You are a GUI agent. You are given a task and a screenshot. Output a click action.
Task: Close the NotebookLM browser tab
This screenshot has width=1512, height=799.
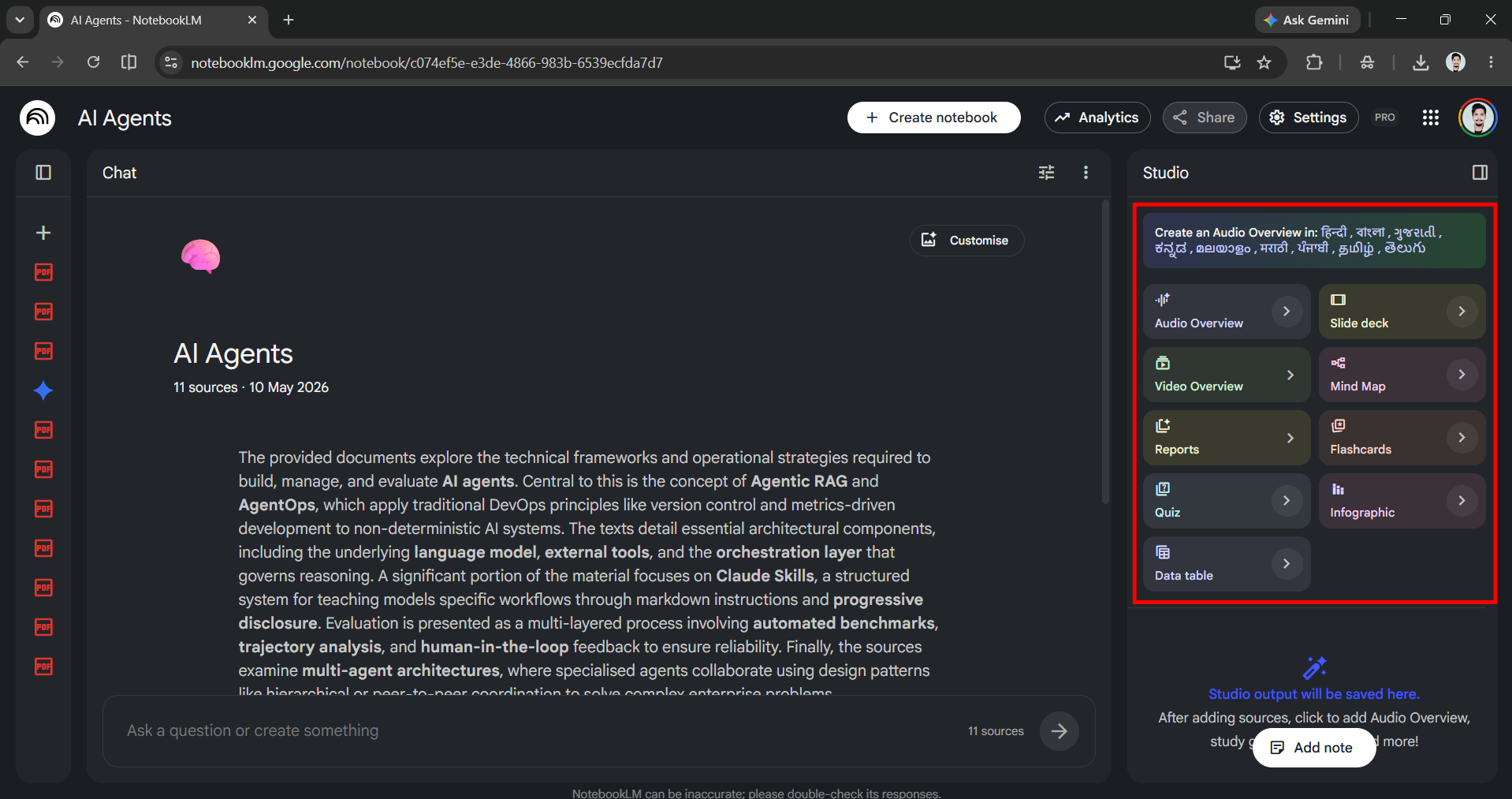(252, 20)
